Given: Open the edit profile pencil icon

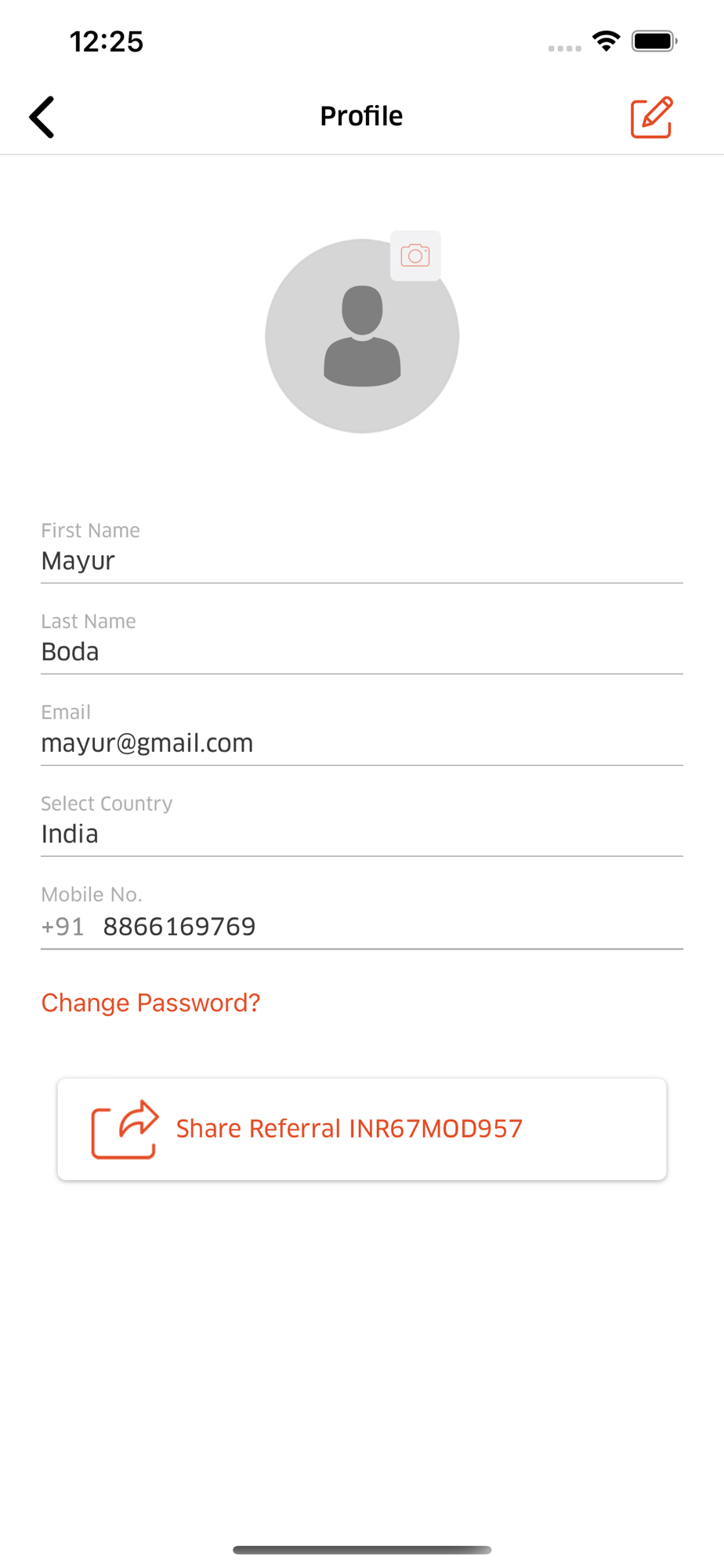Looking at the screenshot, I should [x=652, y=117].
